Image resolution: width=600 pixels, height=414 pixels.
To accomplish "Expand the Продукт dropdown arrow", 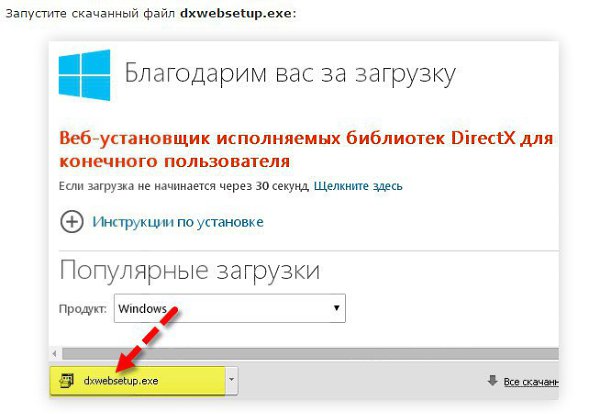I will pyautogui.click(x=337, y=308).
